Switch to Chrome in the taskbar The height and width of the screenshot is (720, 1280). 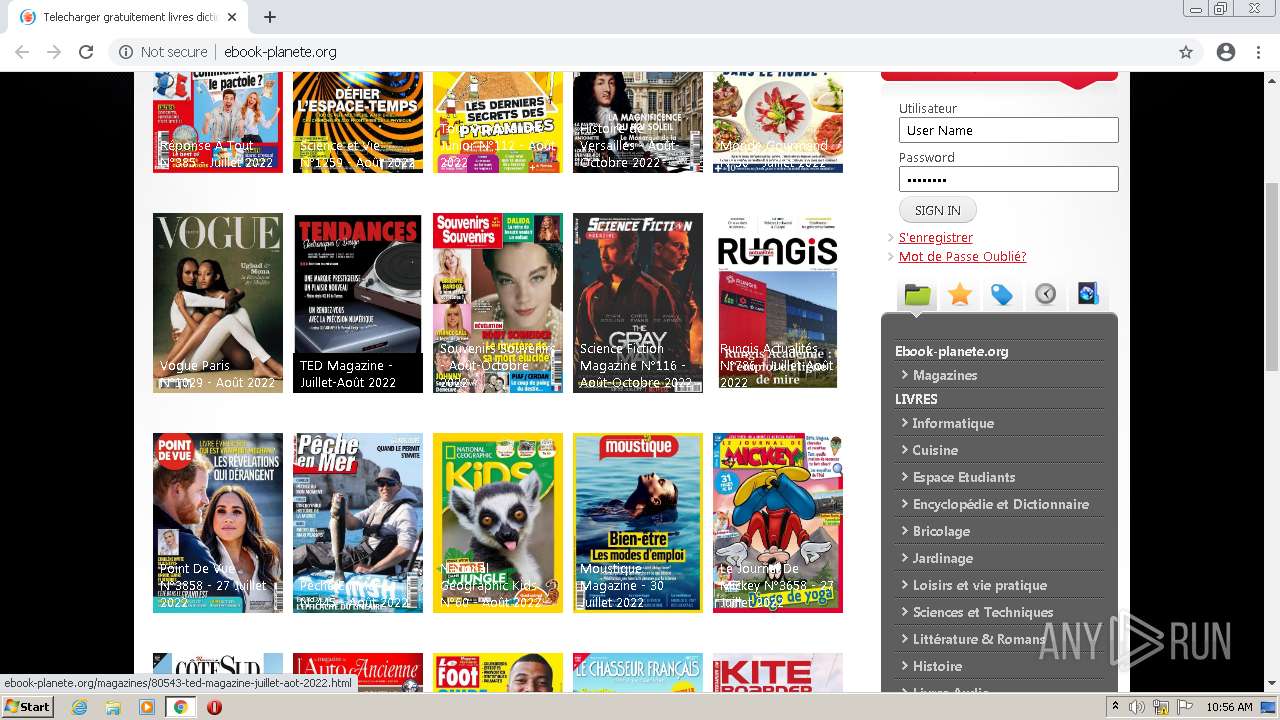180,707
